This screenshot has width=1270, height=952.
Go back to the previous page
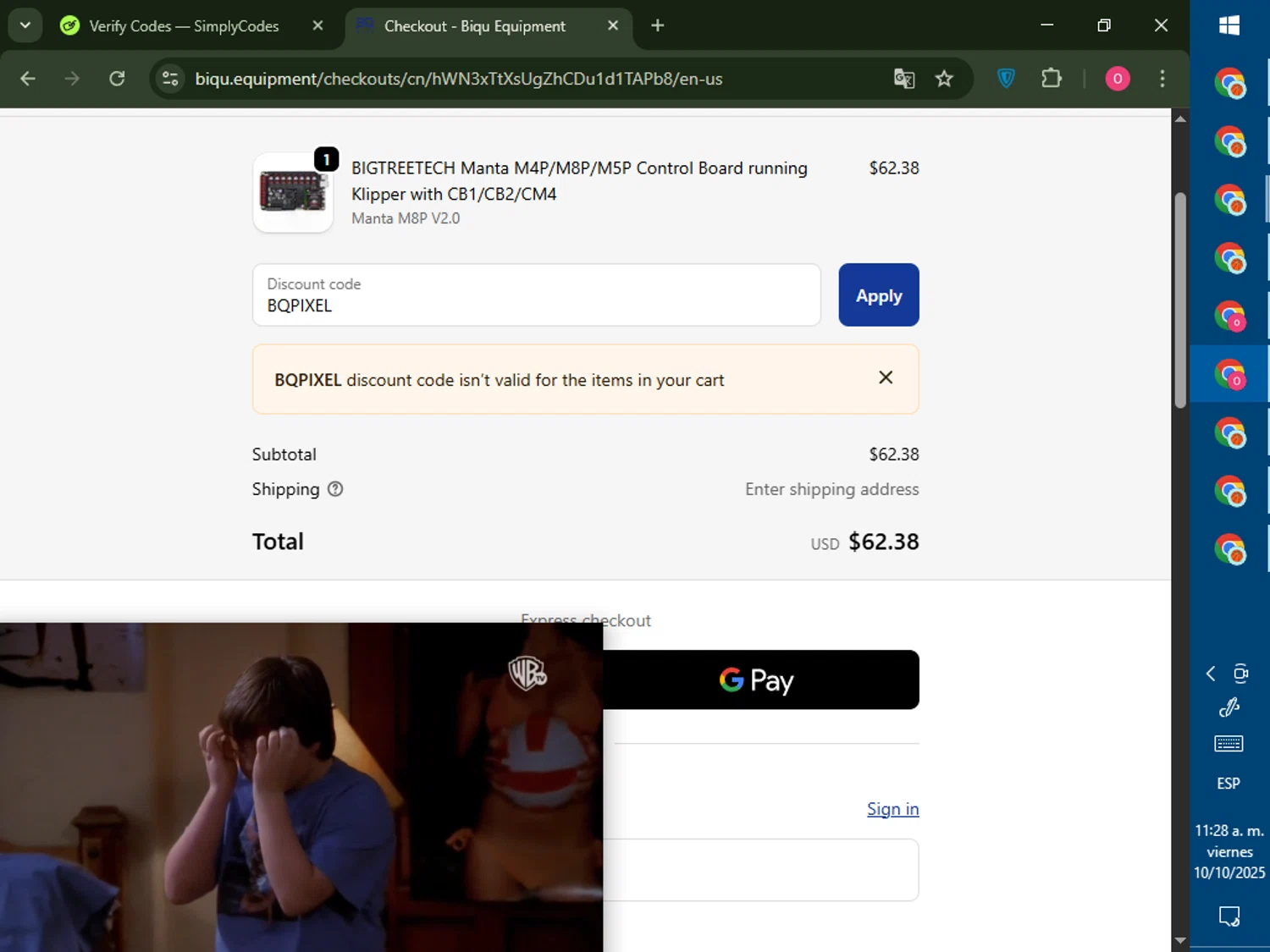tap(28, 79)
